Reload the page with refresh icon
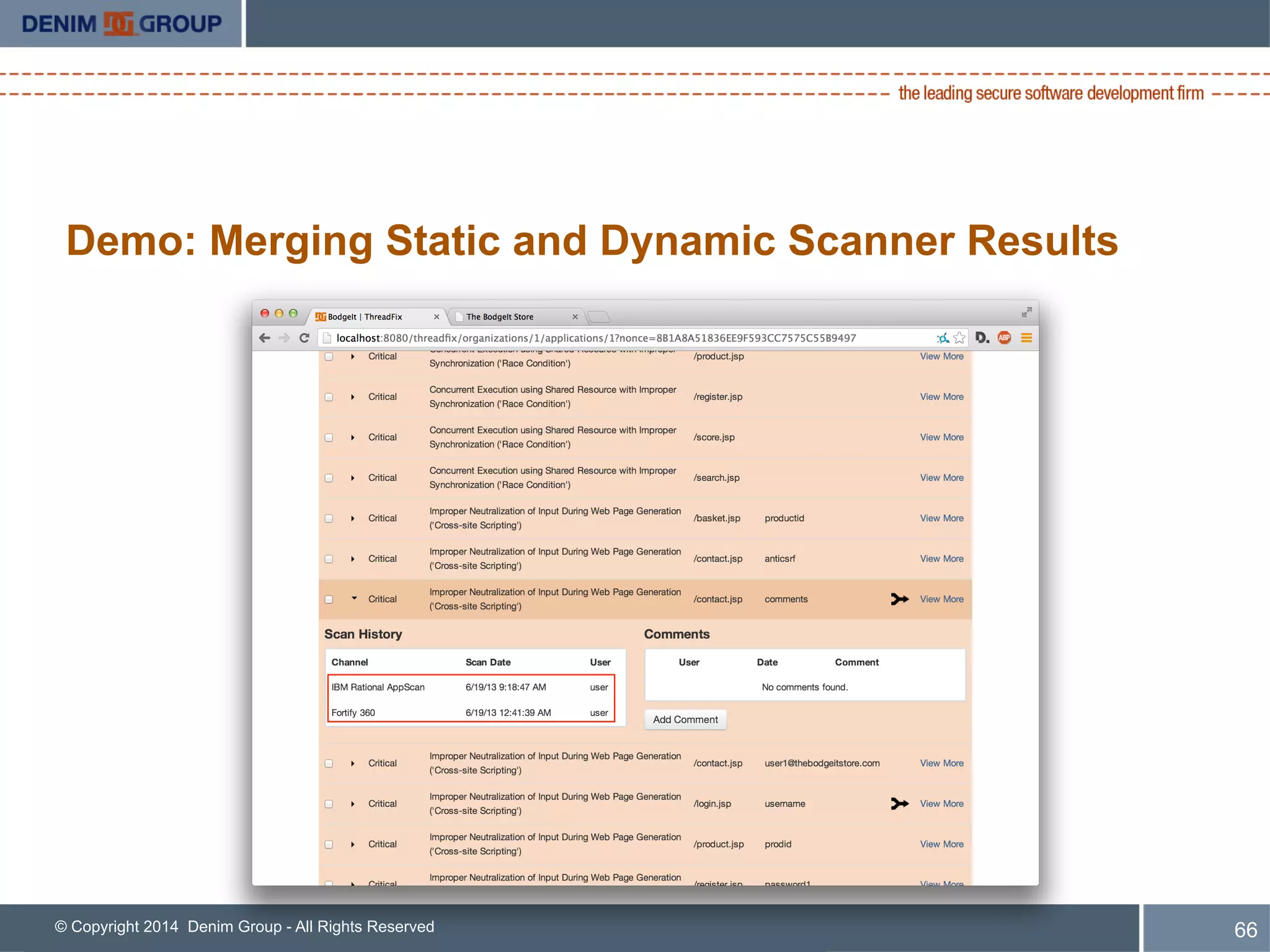 click(304, 338)
